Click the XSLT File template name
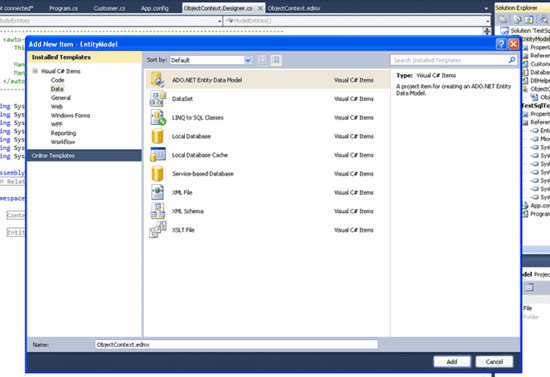This screenshot has height=377, width=550. [183, 230]
